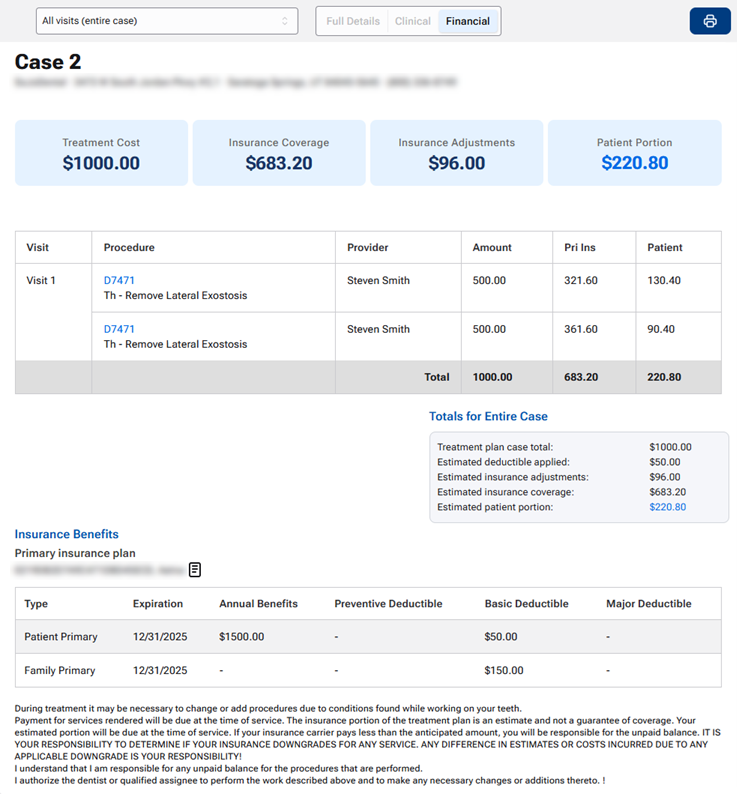Select the Patient Primary benefits row

[x=368, y=637]
